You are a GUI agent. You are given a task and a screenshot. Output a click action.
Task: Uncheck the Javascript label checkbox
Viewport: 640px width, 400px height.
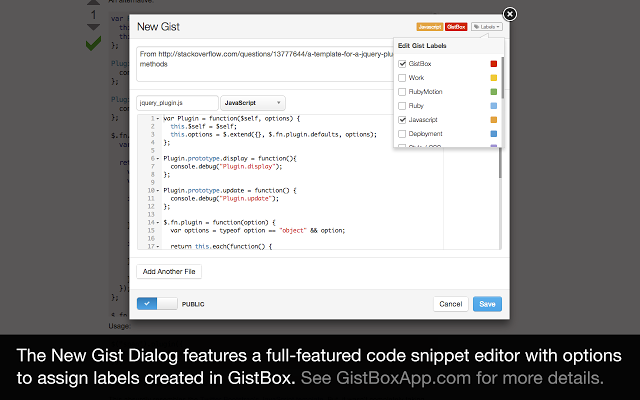[x=402, y=120]
